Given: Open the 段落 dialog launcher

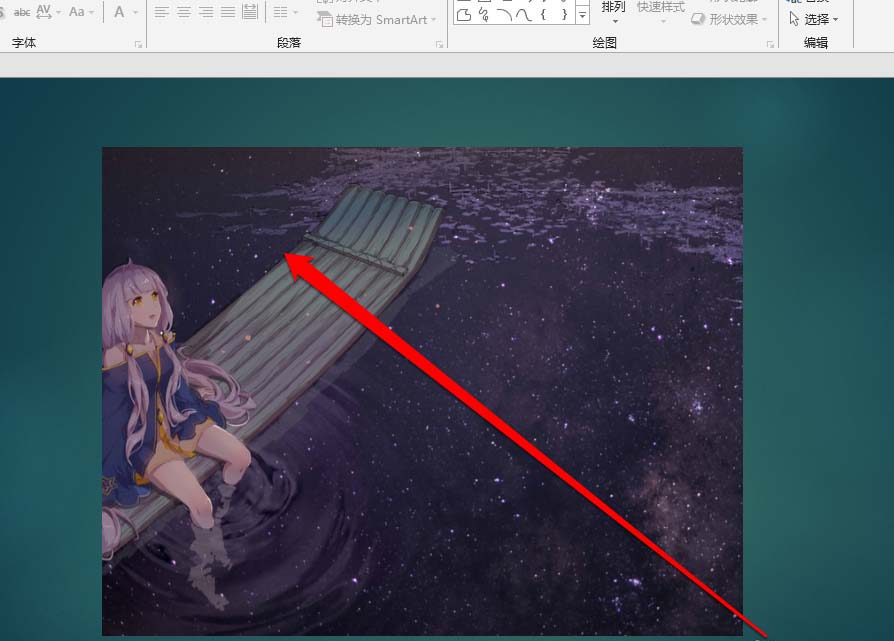Looking at the screenshot, I should click(439, 44).
